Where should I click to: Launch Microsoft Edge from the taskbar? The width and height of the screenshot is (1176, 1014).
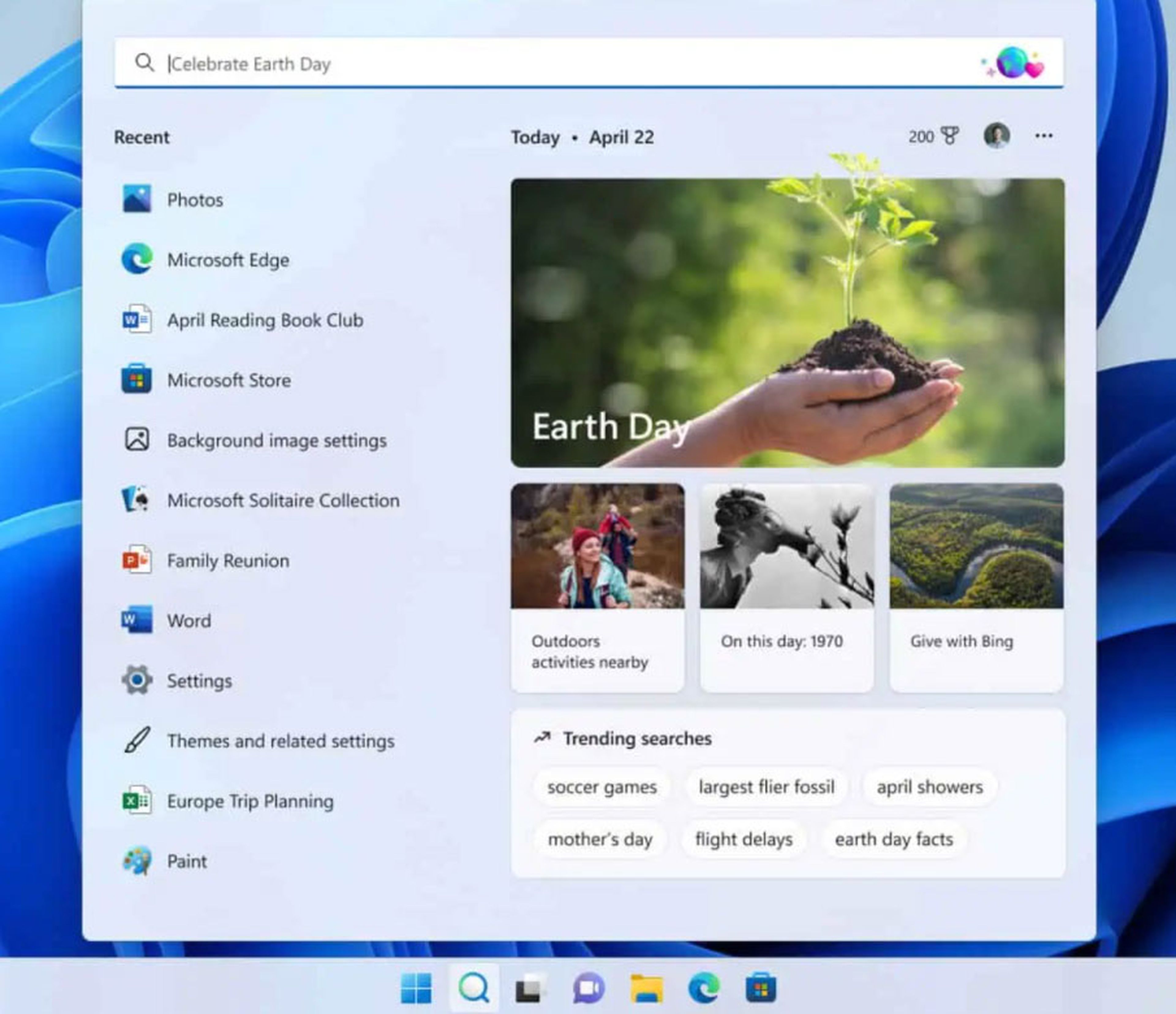(x=704, y=989)
